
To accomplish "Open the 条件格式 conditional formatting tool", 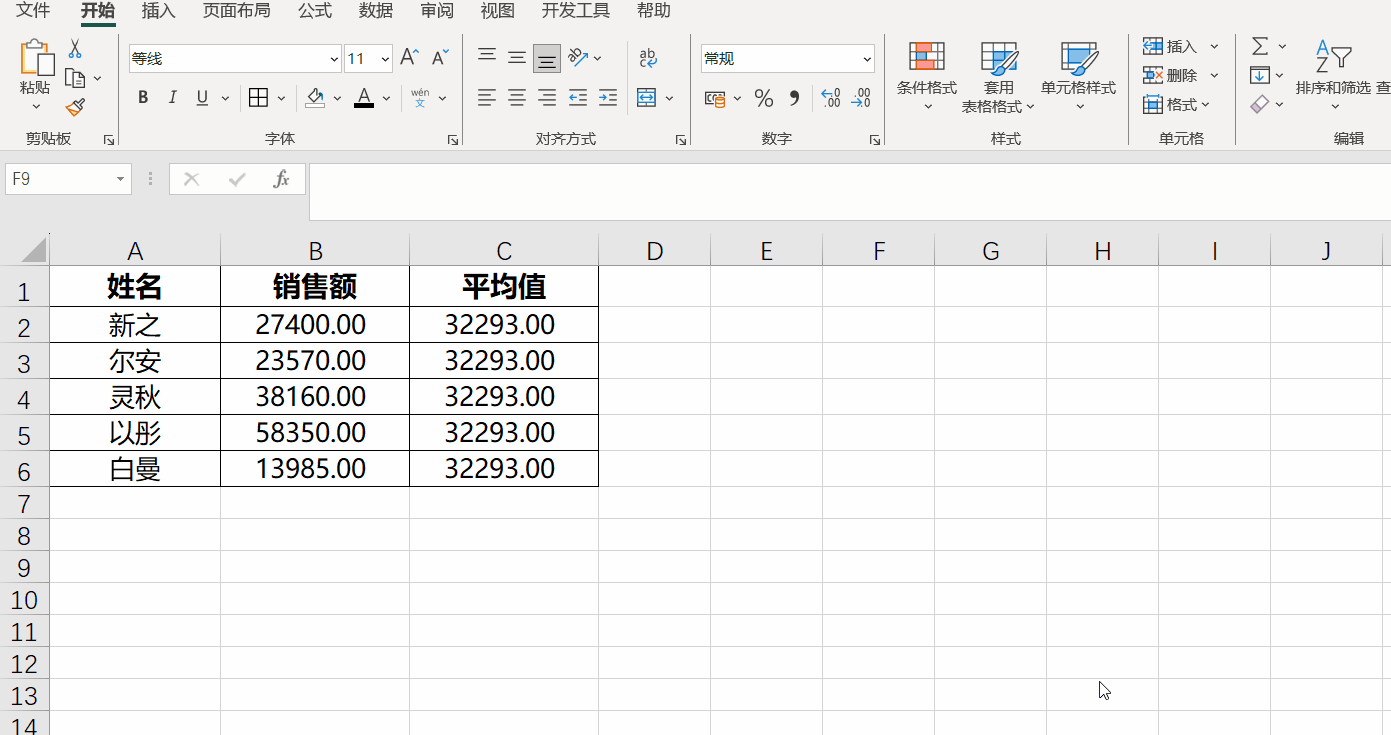I will 925,75.
